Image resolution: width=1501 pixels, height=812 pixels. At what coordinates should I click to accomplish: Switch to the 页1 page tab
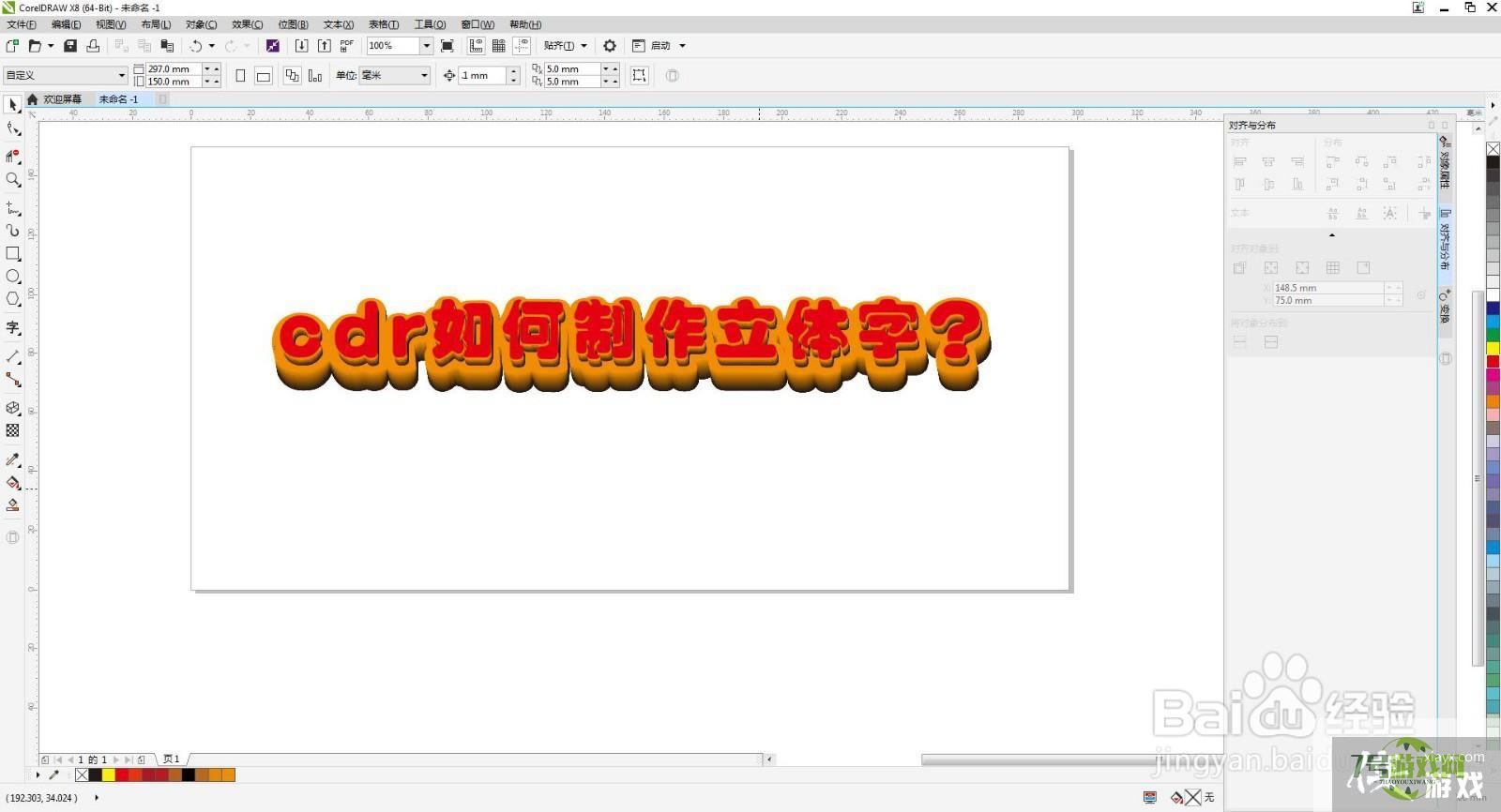pos(172,759)
